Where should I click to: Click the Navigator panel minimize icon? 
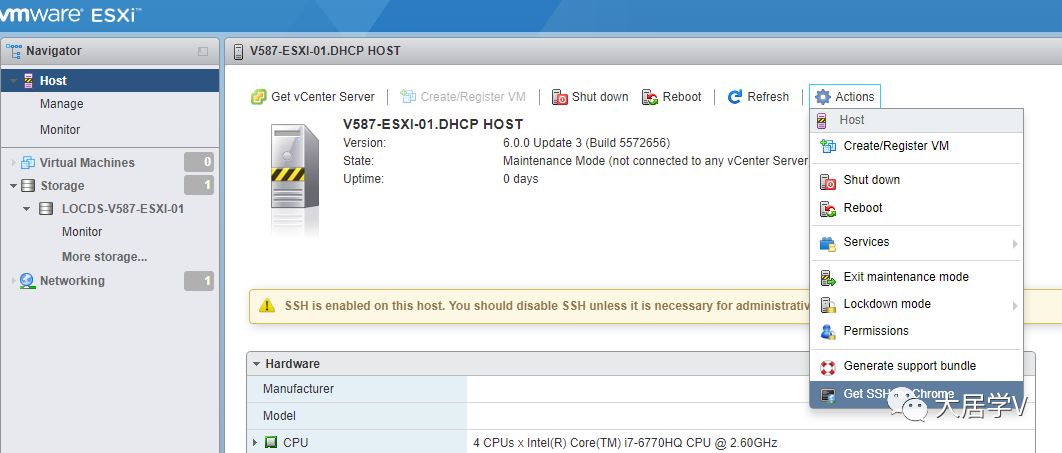pos(203,51)
